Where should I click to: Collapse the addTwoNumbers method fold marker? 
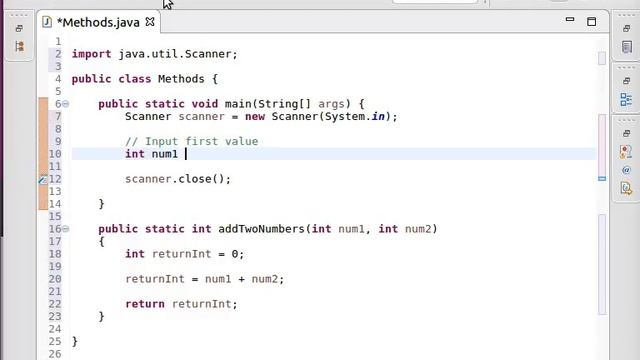tap(65, 229)
